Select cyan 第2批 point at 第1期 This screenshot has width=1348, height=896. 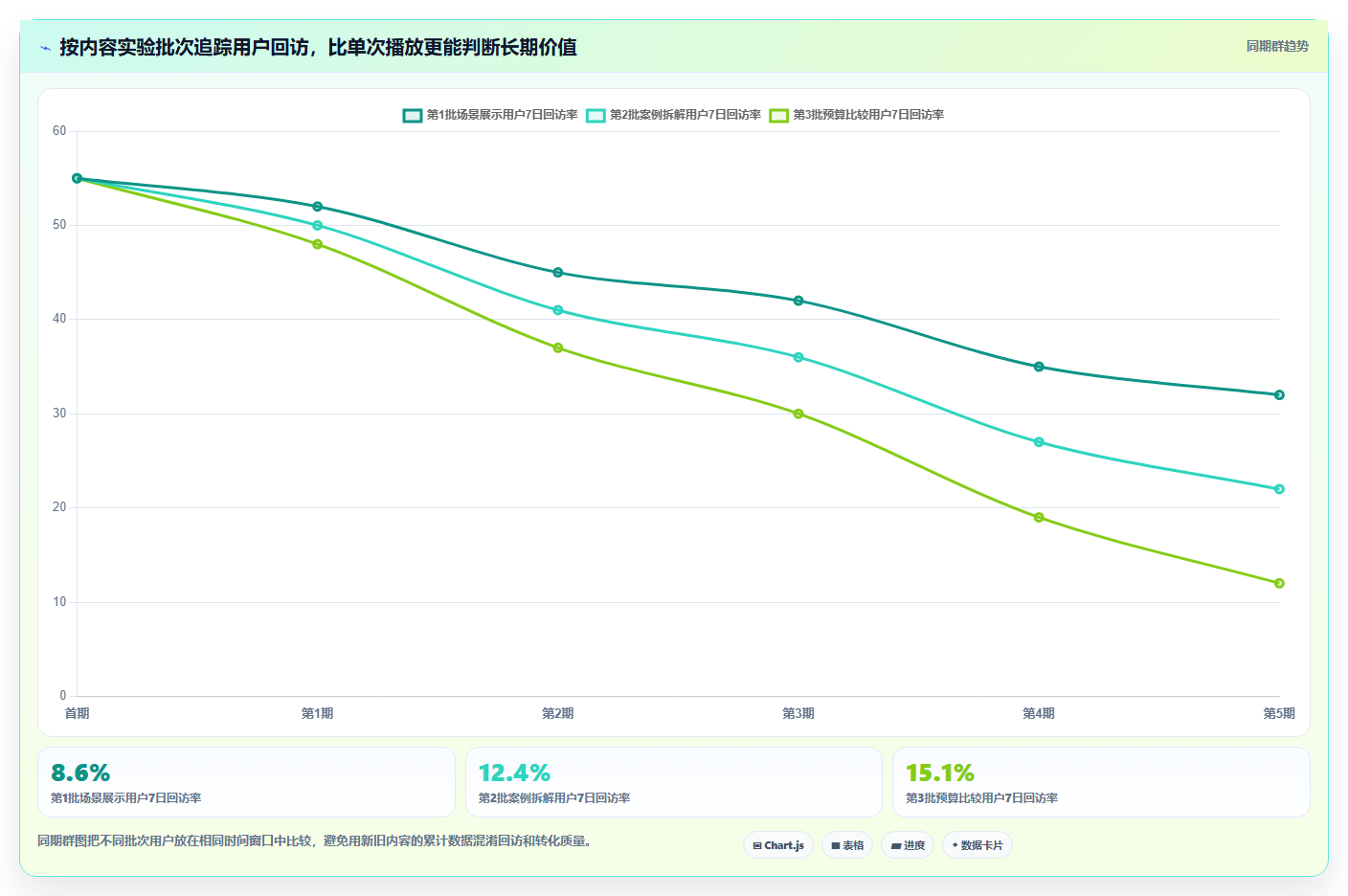(x=318, y=226)
